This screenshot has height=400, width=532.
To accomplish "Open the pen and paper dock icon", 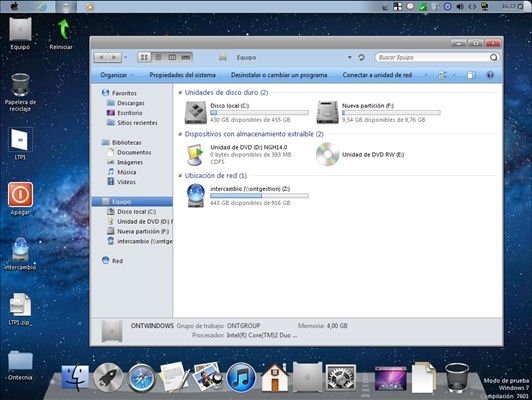I will [174, 377].
